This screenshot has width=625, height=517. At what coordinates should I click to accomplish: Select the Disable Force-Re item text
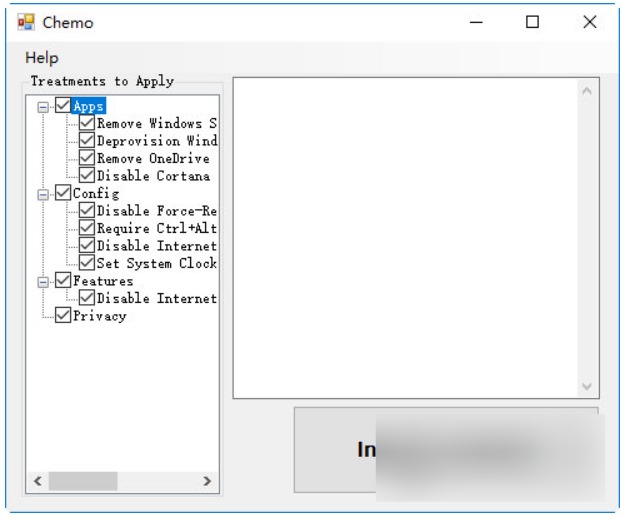tap(157, 211)
